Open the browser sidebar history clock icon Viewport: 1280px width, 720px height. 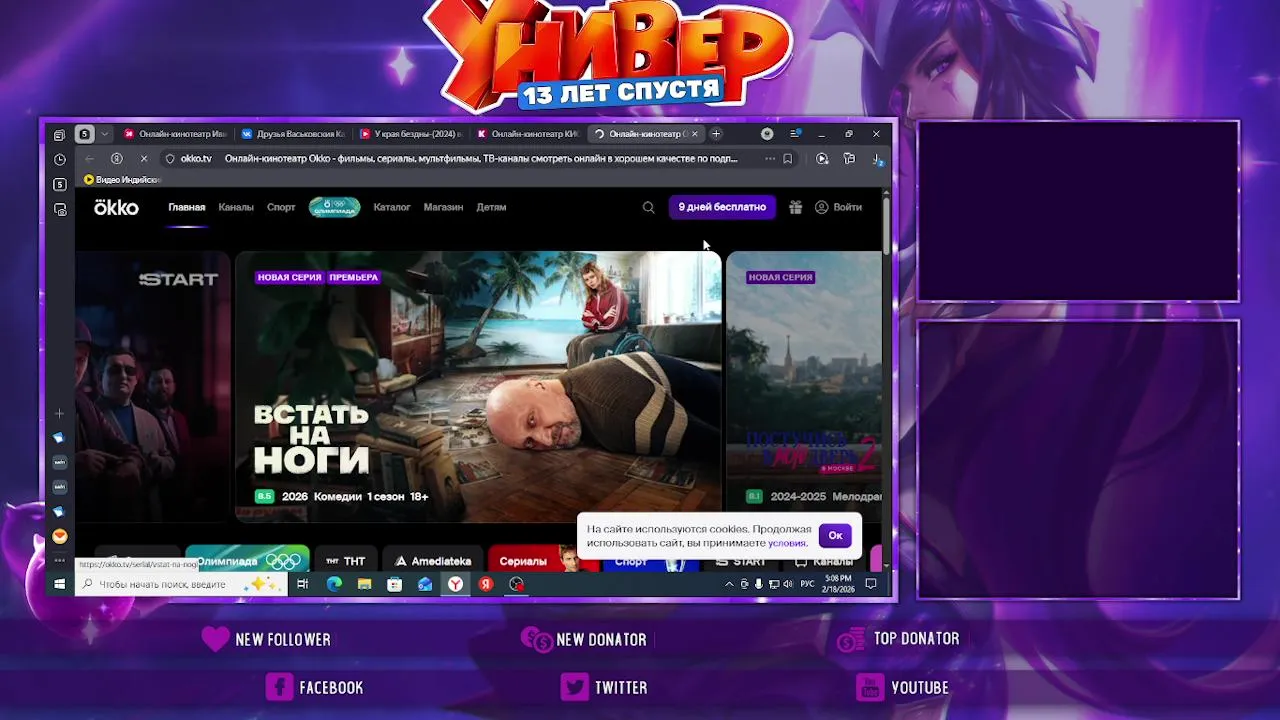coord(60,159)
